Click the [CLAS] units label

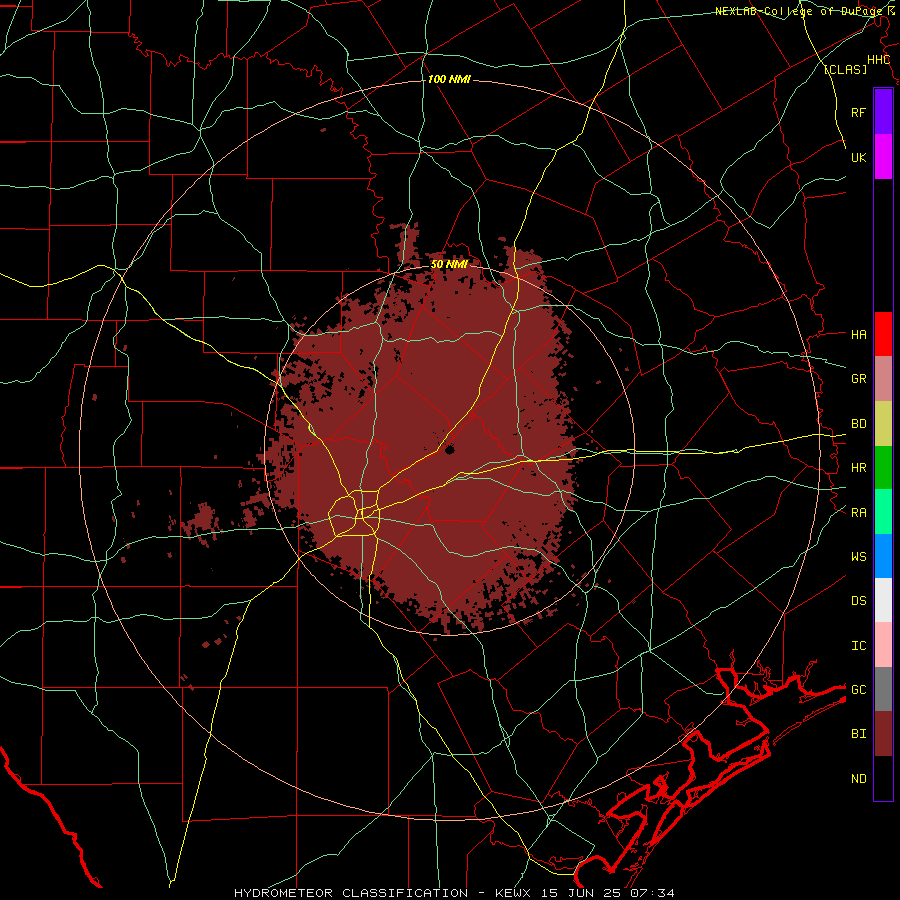(845, 70)
